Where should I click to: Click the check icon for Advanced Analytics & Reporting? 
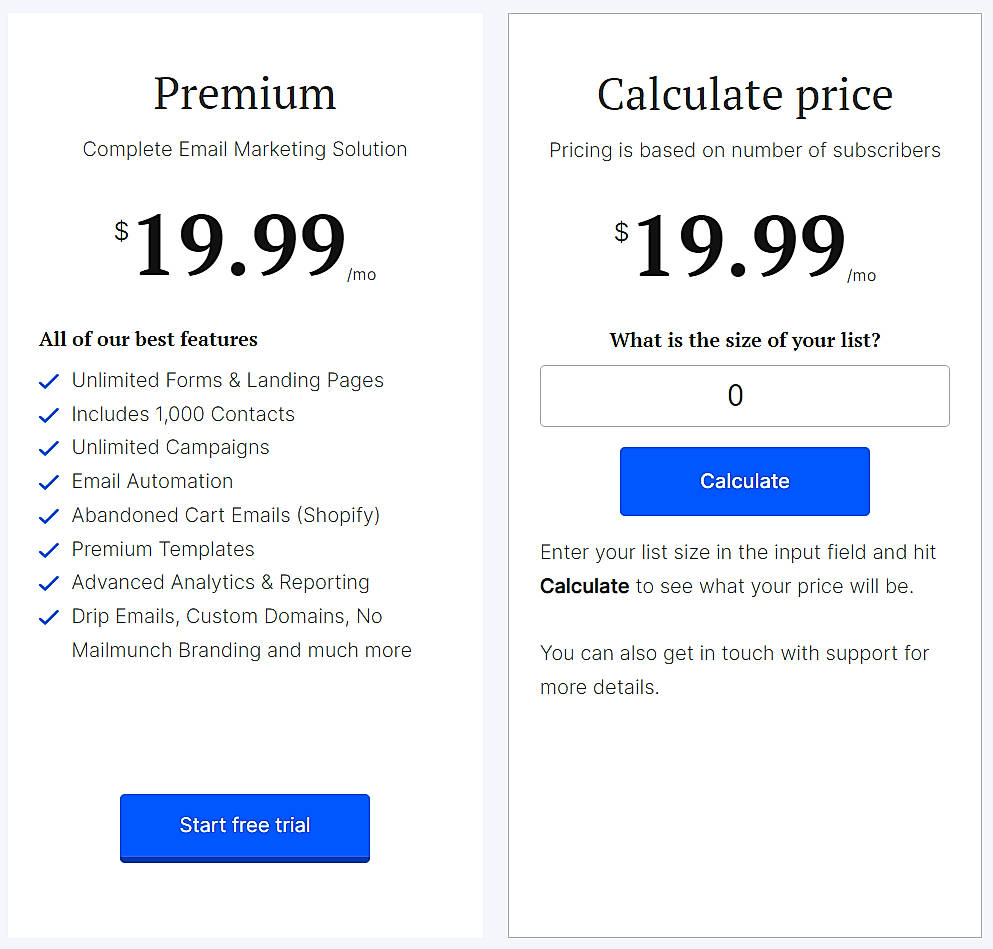(x=48, y=583)
